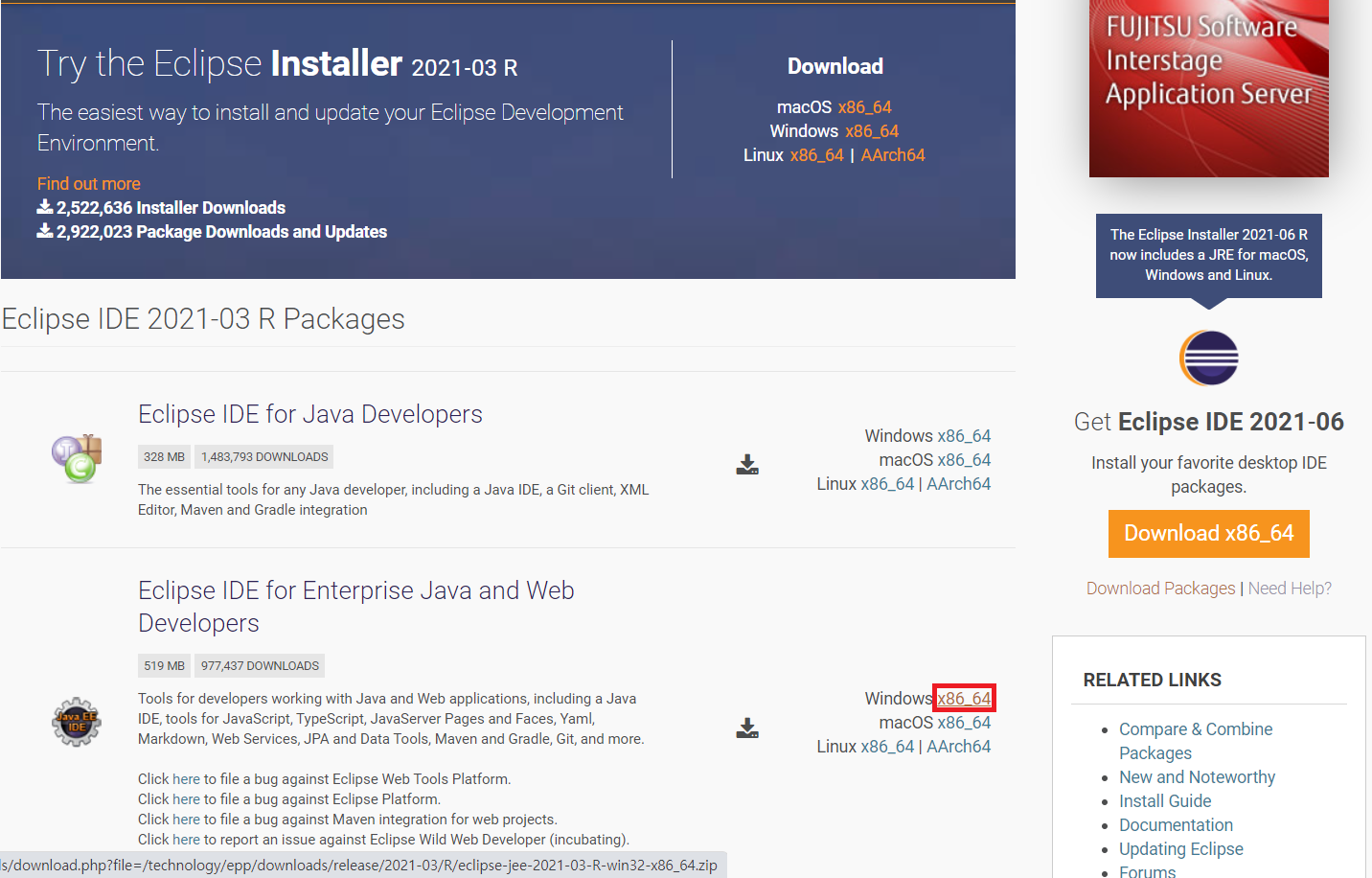Open the Updating Eclipse link

click(1181, 849)
